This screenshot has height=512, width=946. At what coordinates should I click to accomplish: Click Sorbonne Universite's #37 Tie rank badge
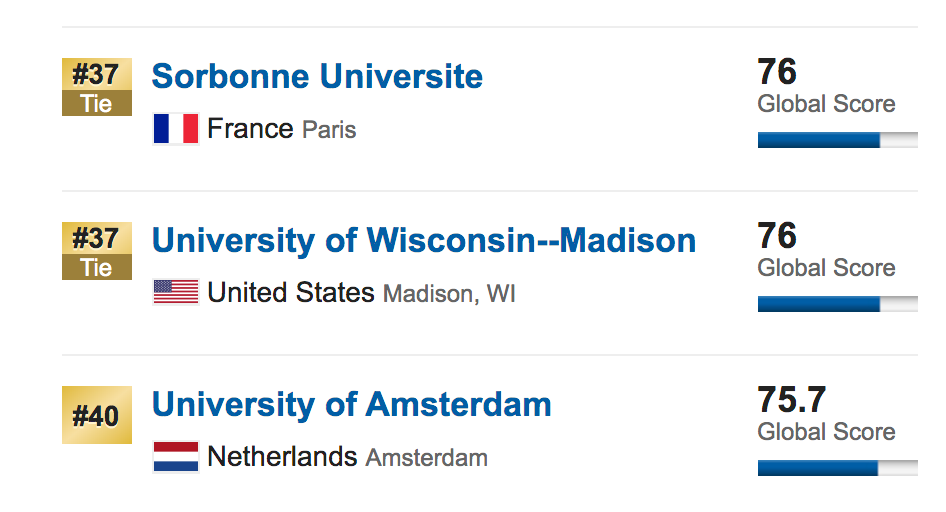[97, 87]
